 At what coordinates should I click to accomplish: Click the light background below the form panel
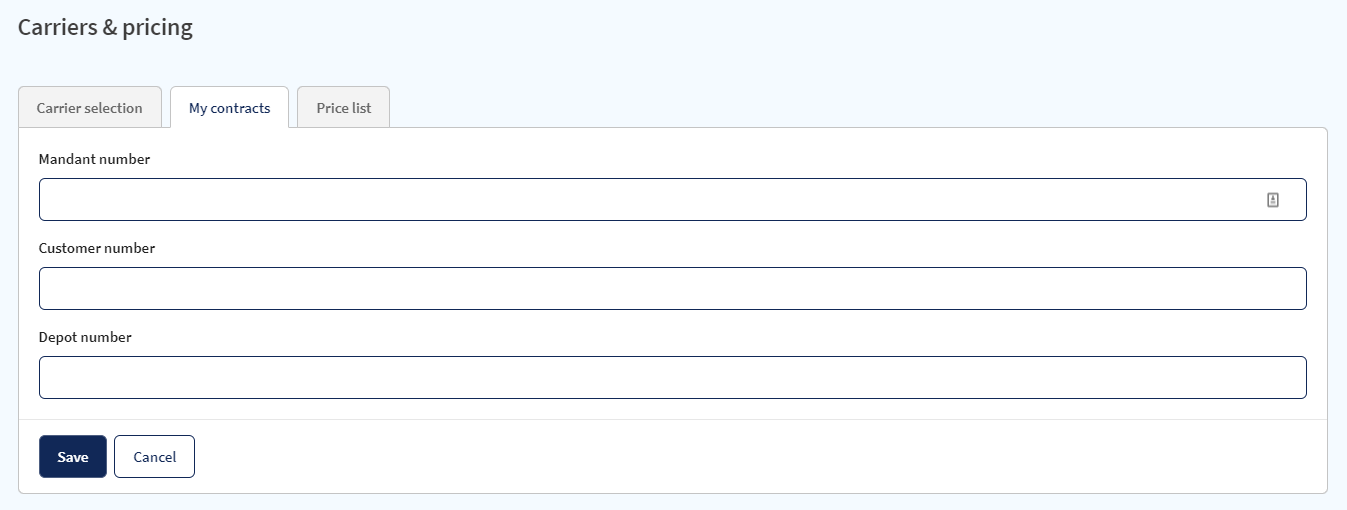coord(673,502)
